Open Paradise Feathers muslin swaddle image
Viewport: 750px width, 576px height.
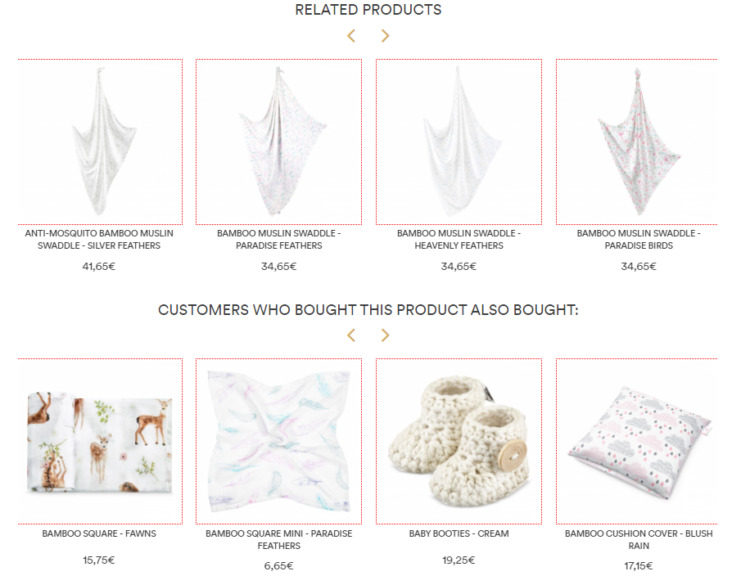coord(279,142)
